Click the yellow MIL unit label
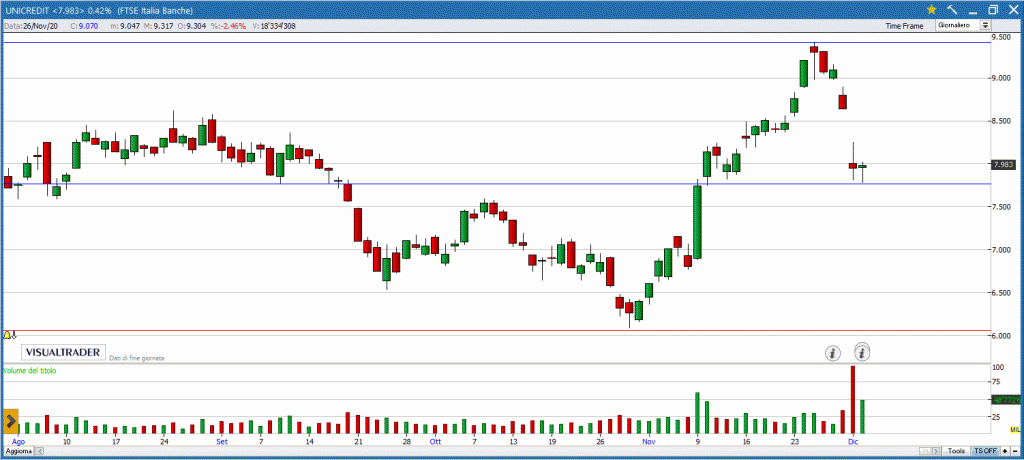Image resolution: width=1024 pixels, height=460 pixels. tap(1015, 429)
